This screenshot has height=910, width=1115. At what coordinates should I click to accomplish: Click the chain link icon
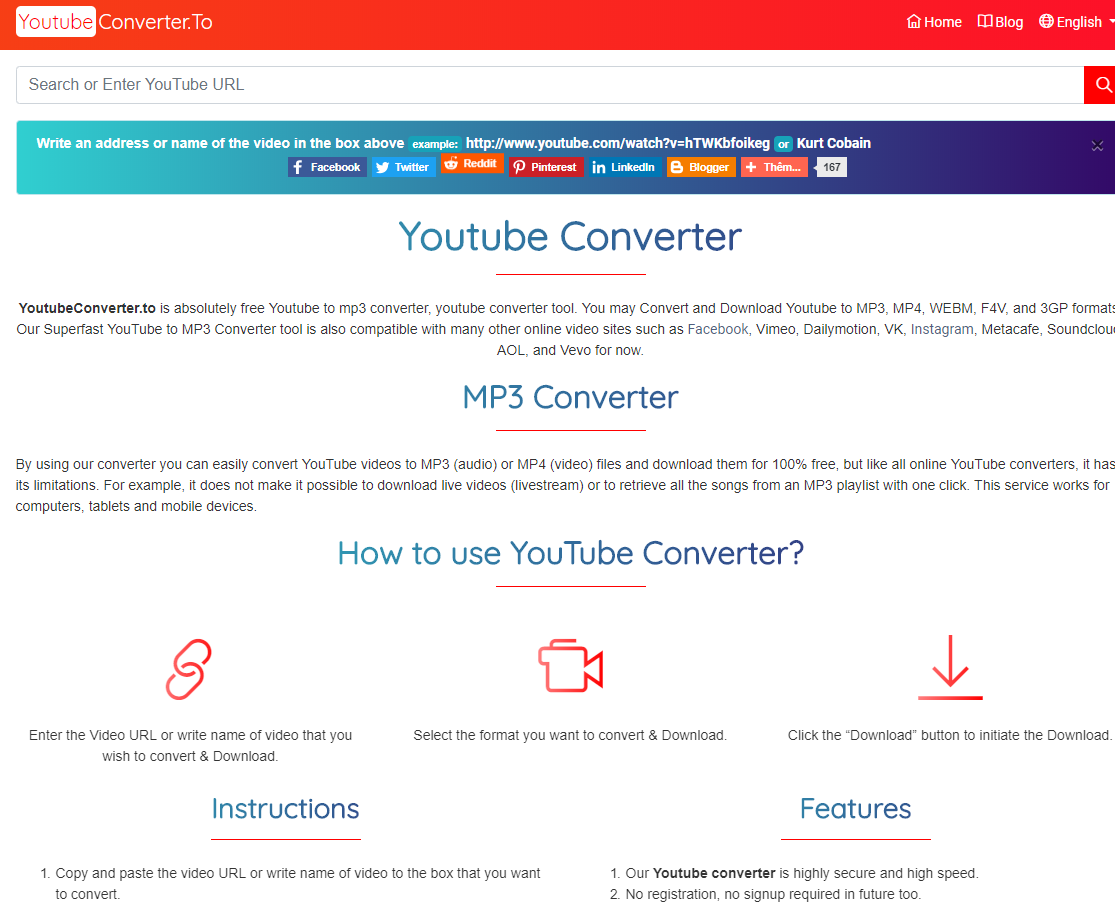click(189, 669)
